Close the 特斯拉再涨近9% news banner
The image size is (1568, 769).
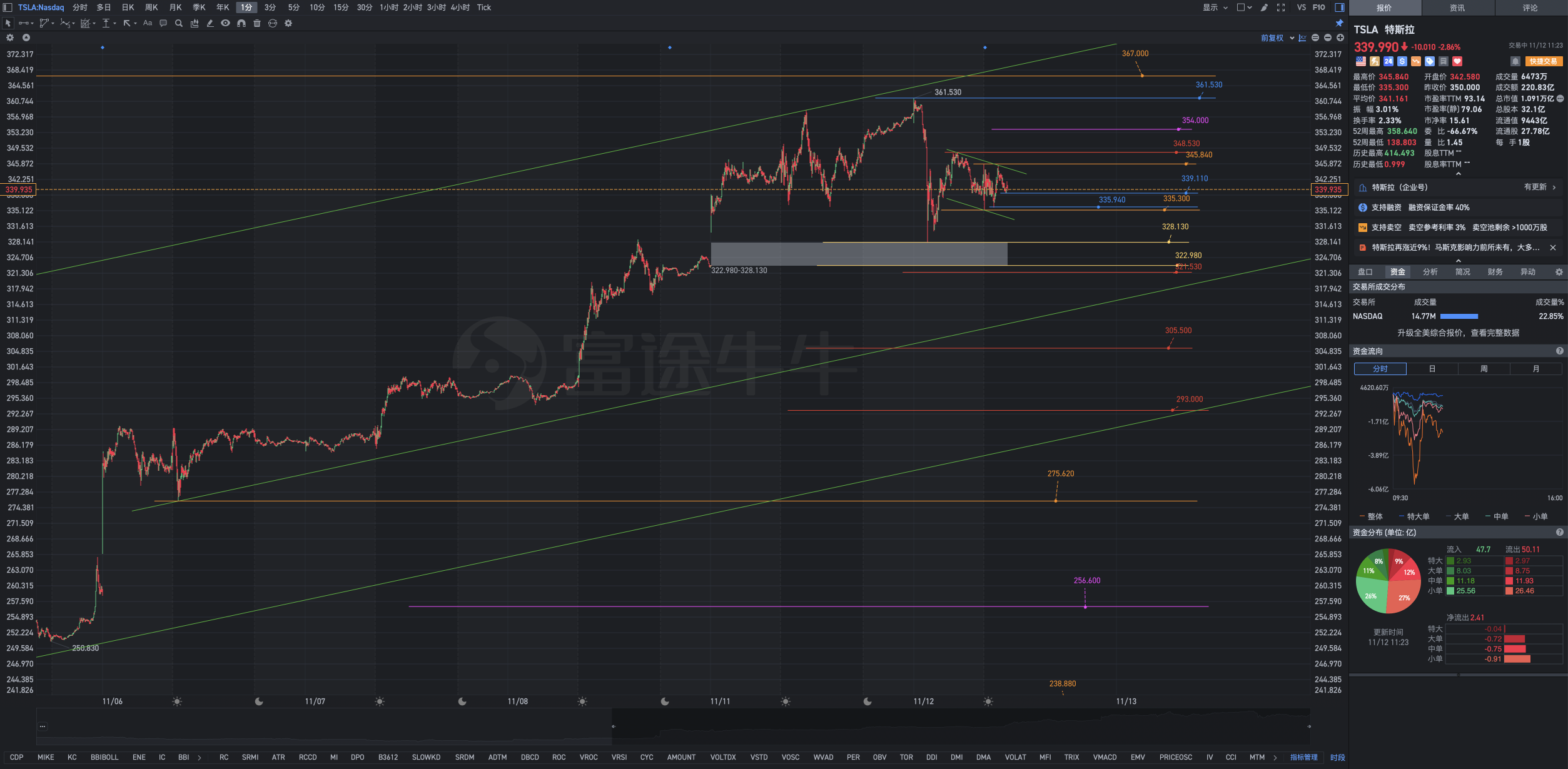click(x=1553, y=248)
